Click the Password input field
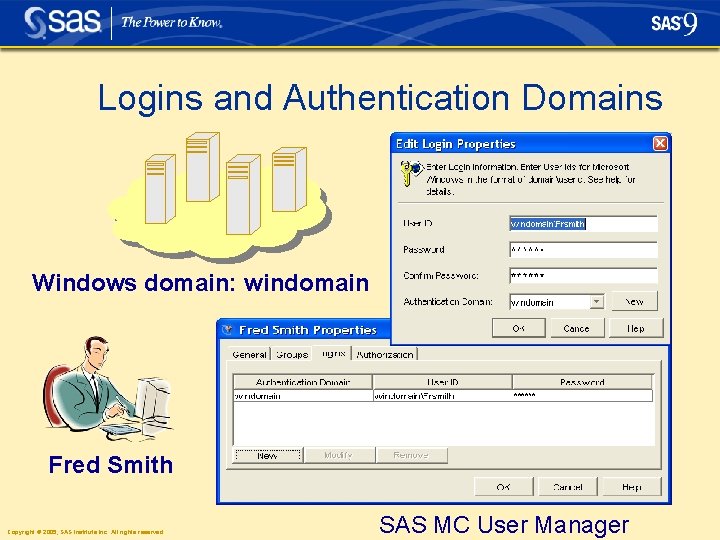 click(583, 250)
